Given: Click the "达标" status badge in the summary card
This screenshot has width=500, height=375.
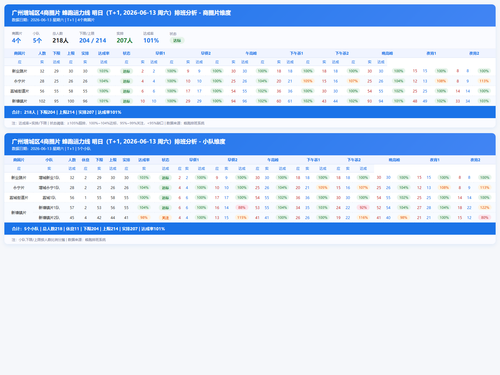Looking at the screenshot, I should point(177,40).
